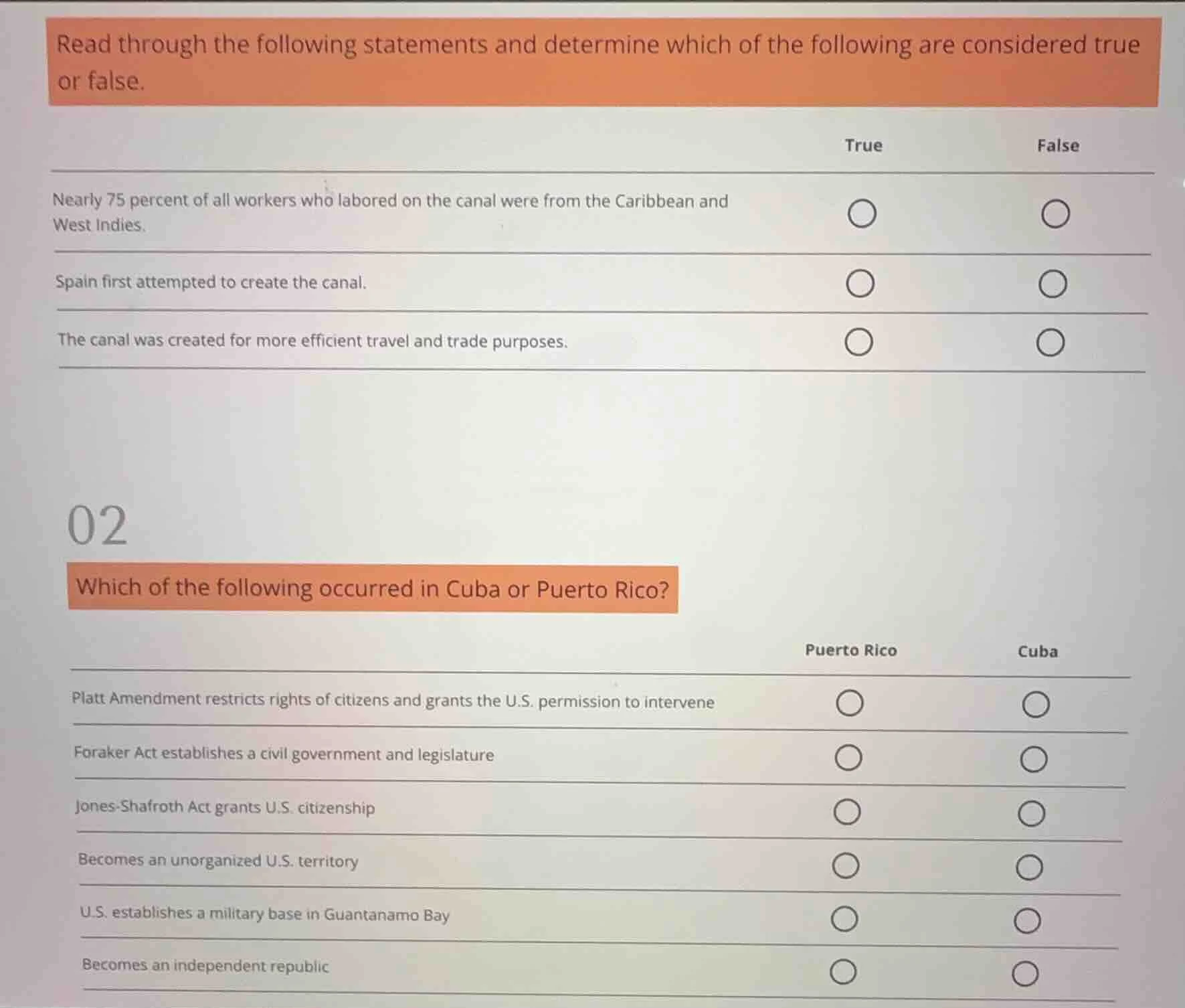Pick Puerto Rico for the Foraker Act row
Screen dimensions: 1185x1008
pyautogui.click(x=848, y=758)
